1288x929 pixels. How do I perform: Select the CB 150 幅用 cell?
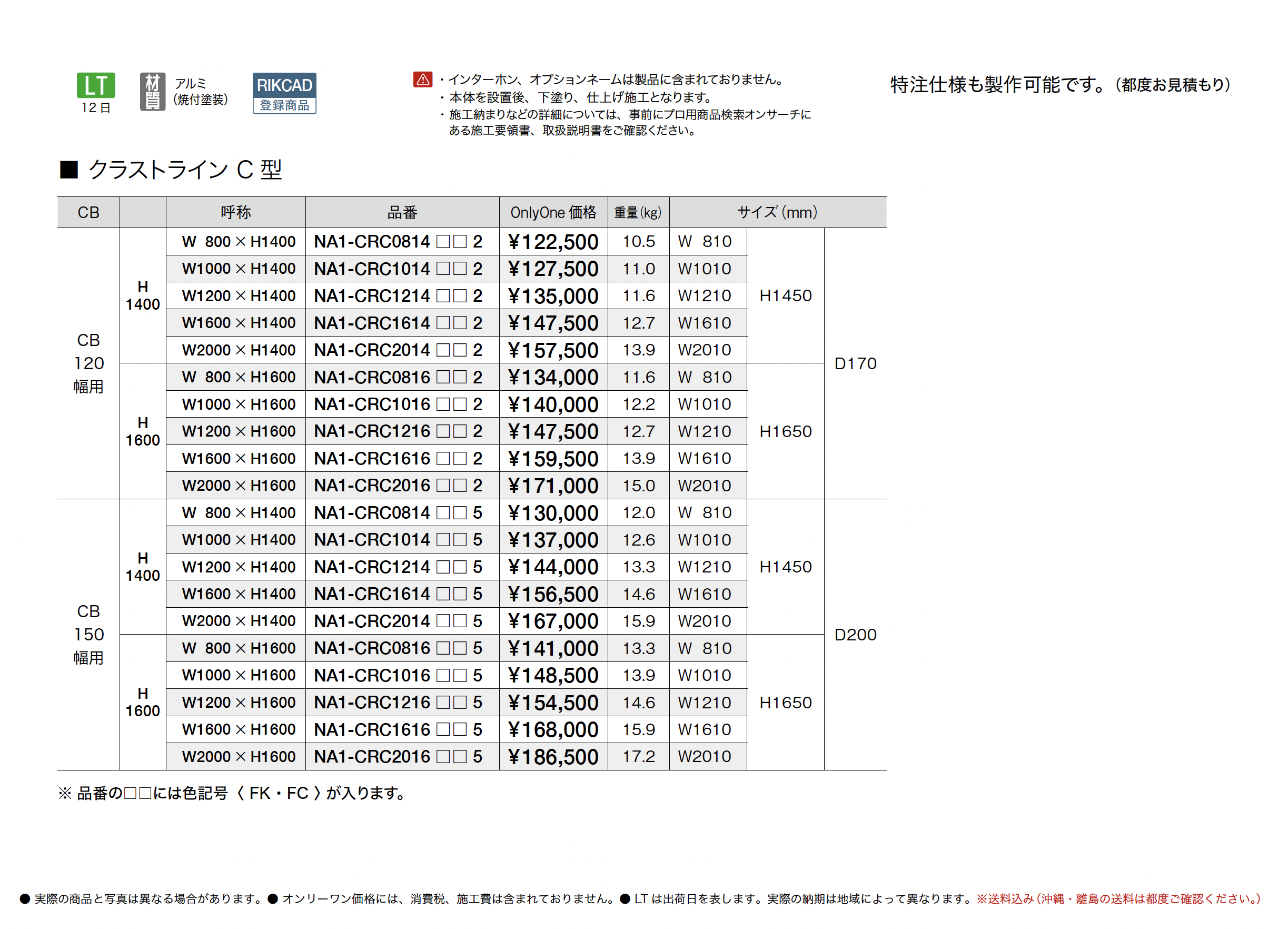point(88,634)
